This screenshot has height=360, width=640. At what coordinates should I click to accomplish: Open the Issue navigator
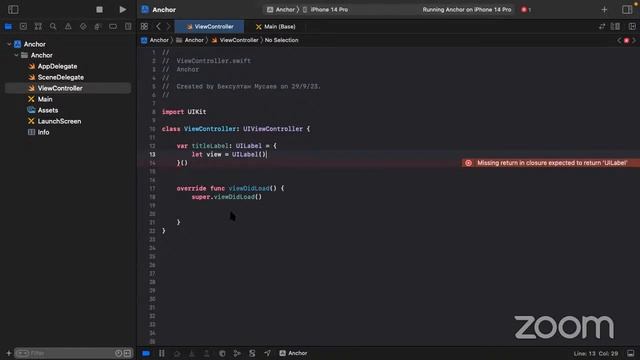tap(68, 27)
